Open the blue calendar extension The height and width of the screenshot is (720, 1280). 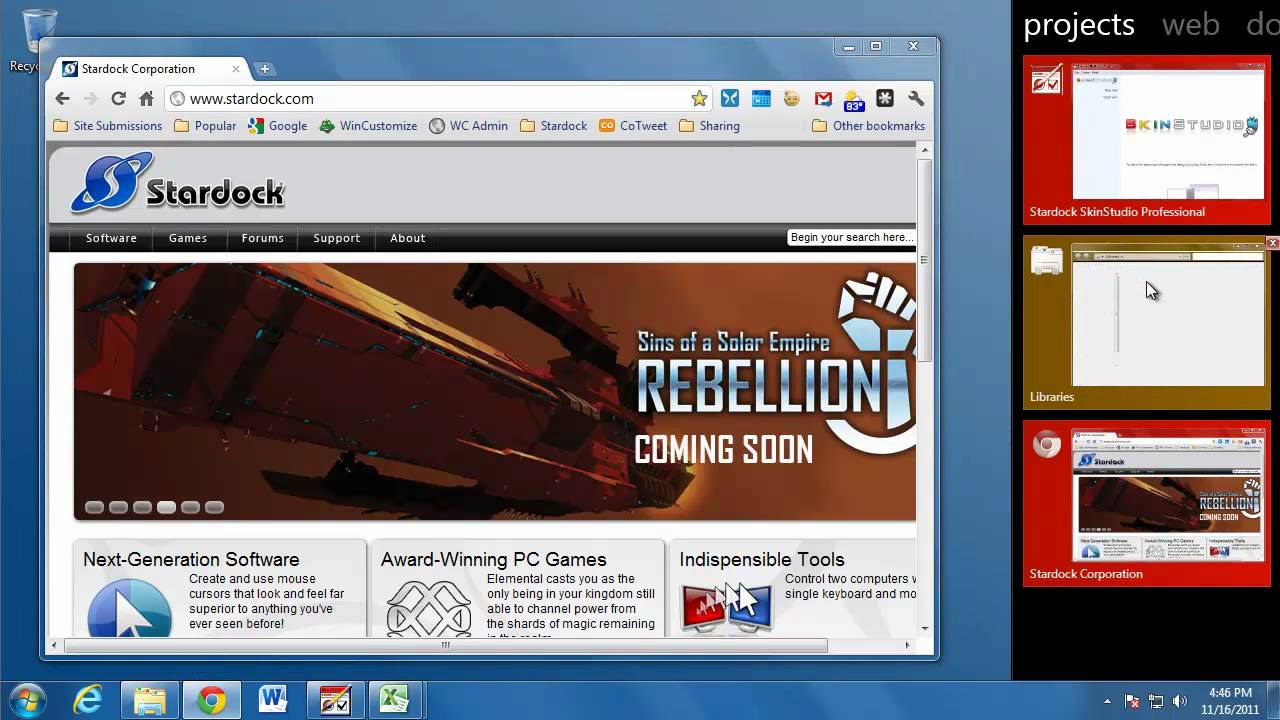pyautogui.click(x=761, y=98)
